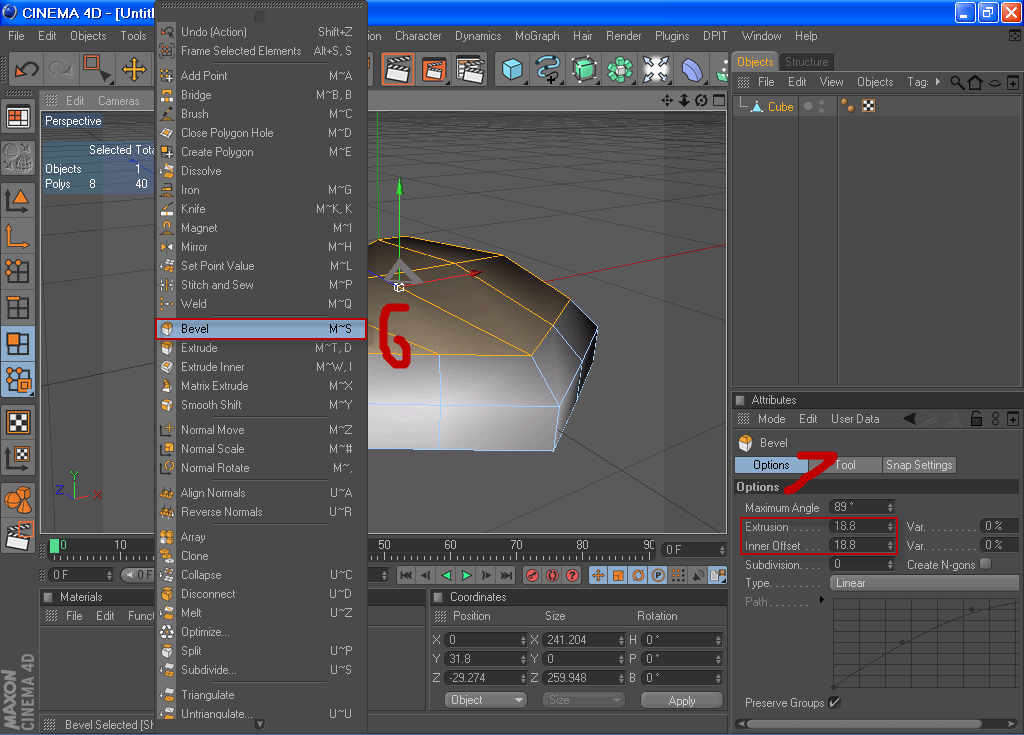Image resolution: width=1024 pixels, height=735 pixels.
Task: Click the rotate view icon in viewport header
Action: point(701,100)
